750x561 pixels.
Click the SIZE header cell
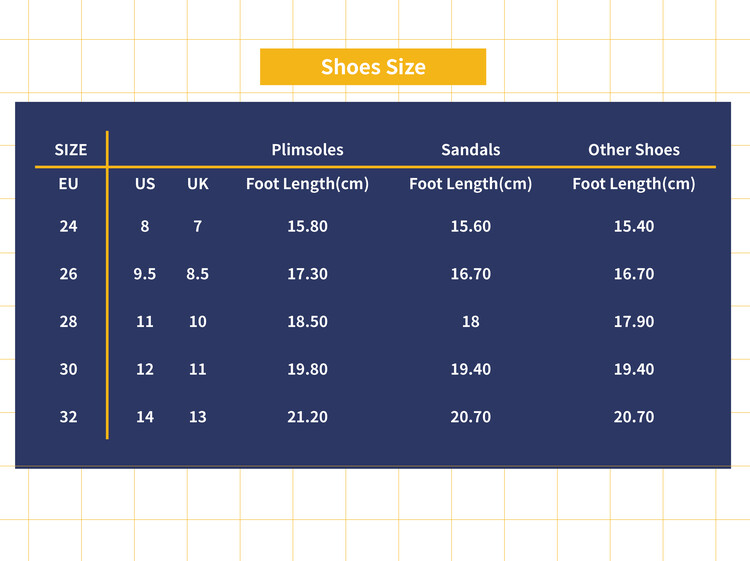coord(70,150)
